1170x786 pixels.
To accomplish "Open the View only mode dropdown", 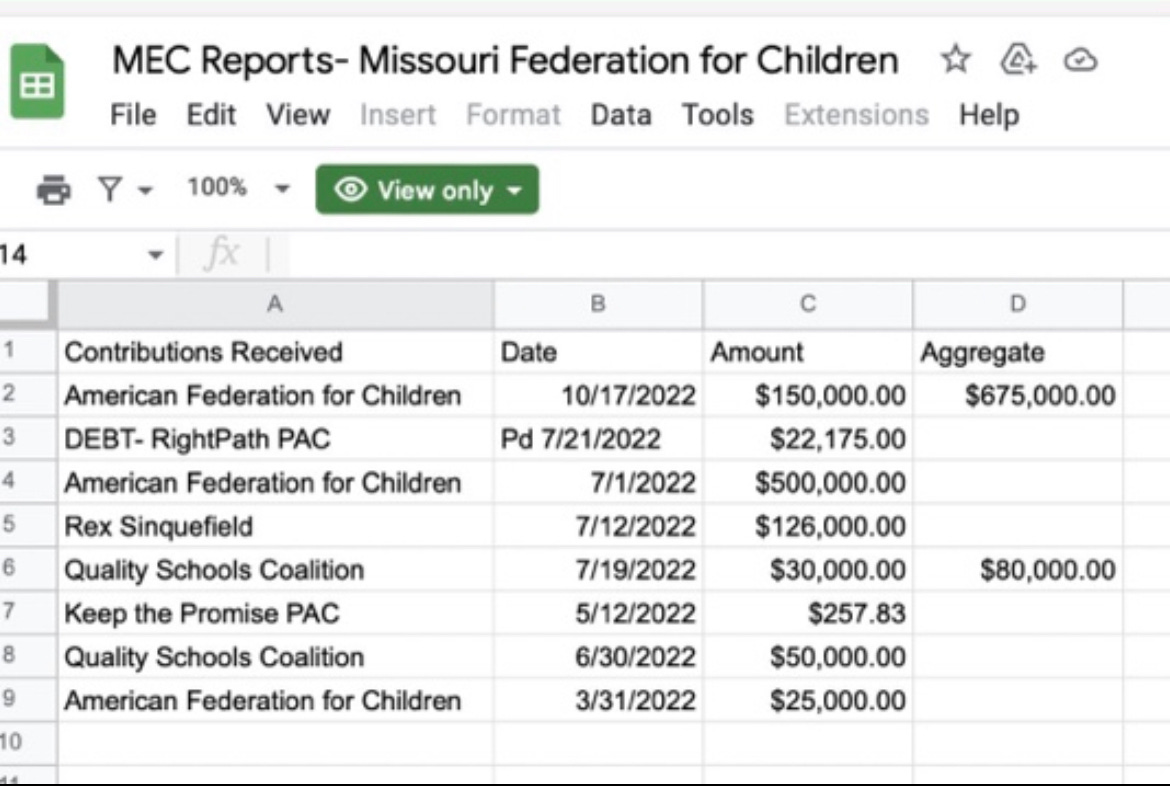I will click(x=427, y=190).
